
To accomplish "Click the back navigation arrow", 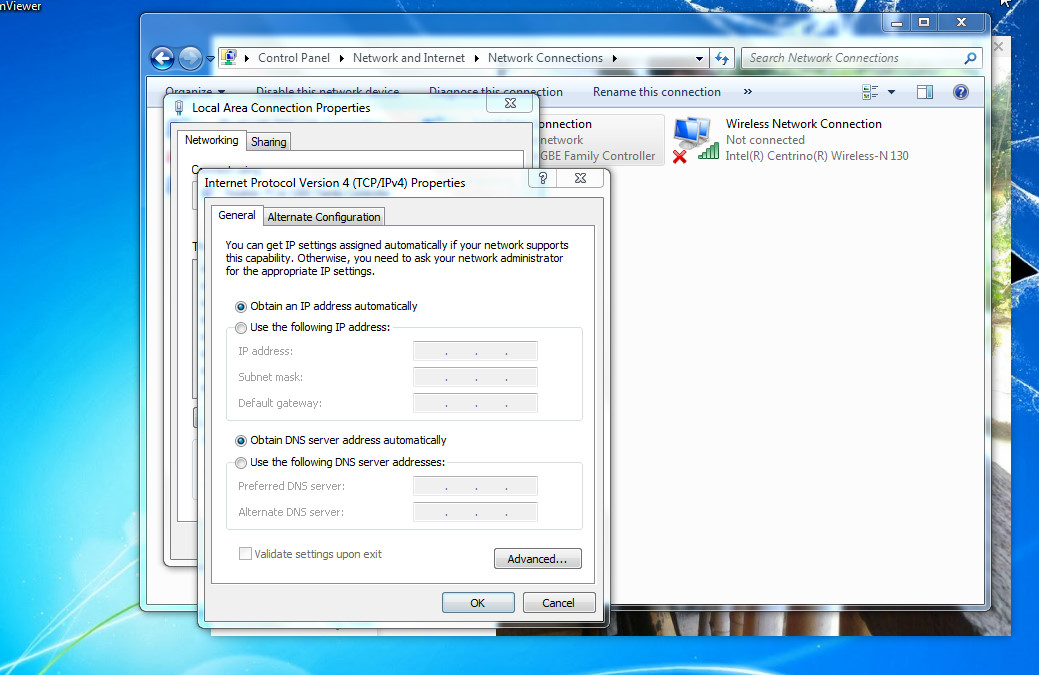I will click(162, 58).
